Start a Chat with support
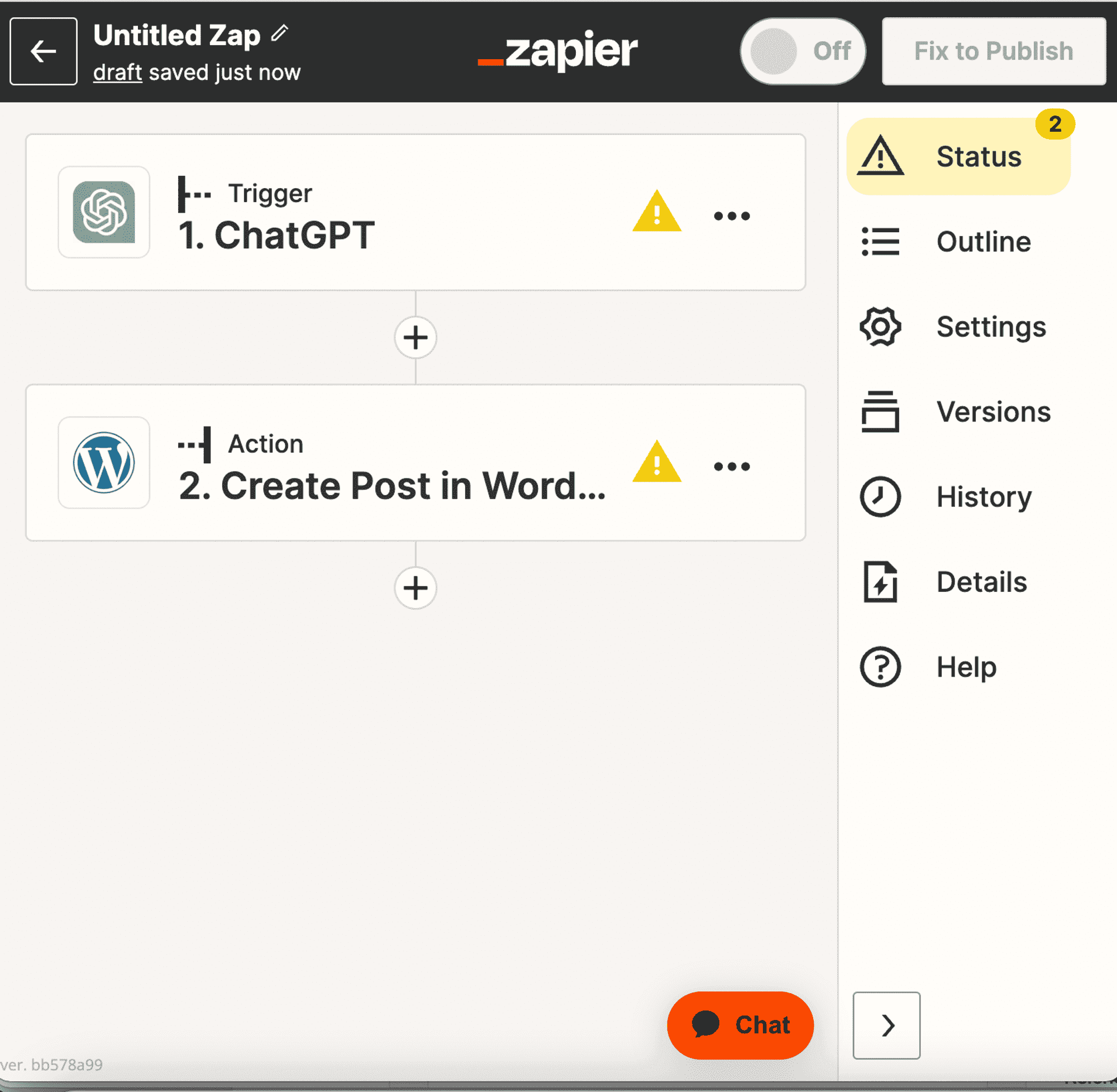The width and height of the screenshot is (1117, 1092). point(740,1025)
